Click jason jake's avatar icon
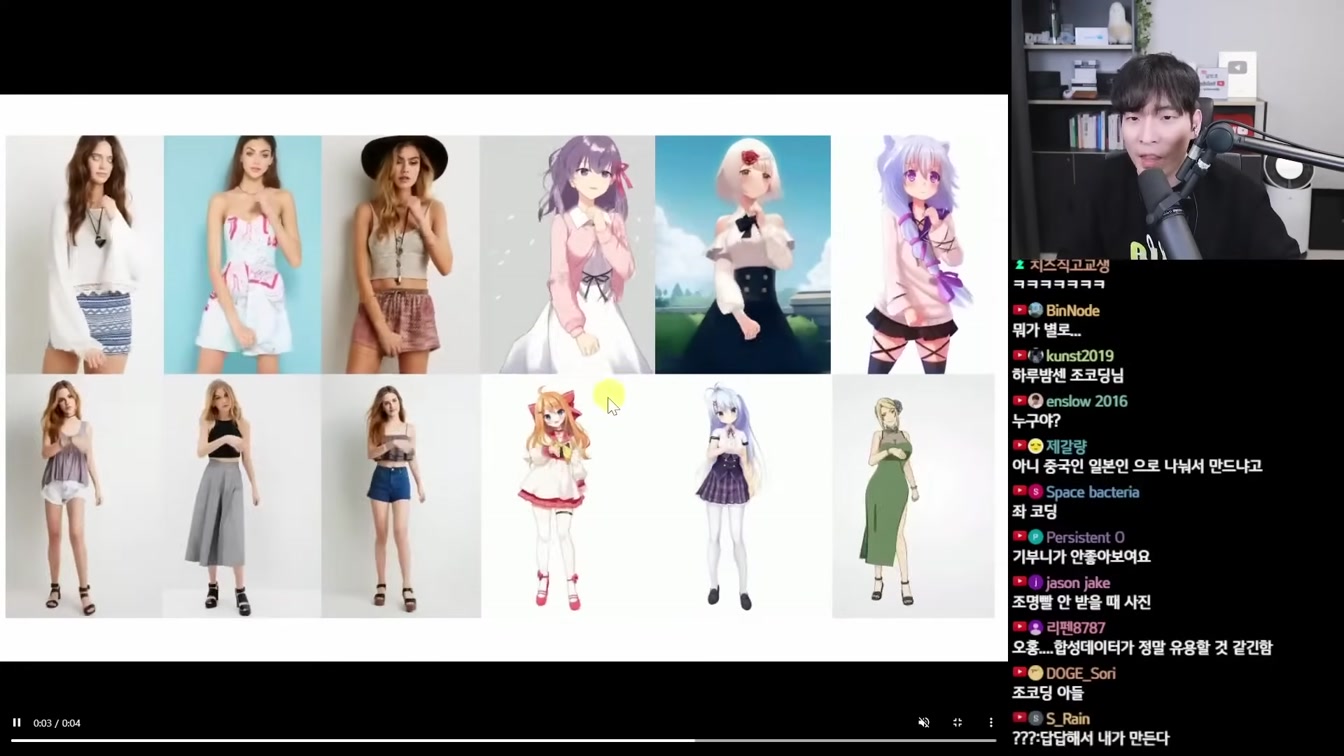This screenshot has height=756, width=1344. pos(1036,582)
